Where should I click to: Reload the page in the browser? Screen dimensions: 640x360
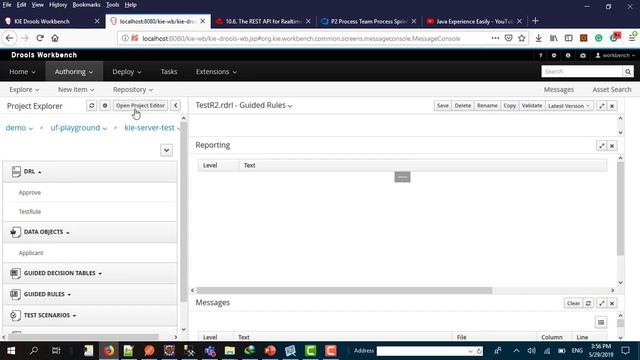(40, 38)
